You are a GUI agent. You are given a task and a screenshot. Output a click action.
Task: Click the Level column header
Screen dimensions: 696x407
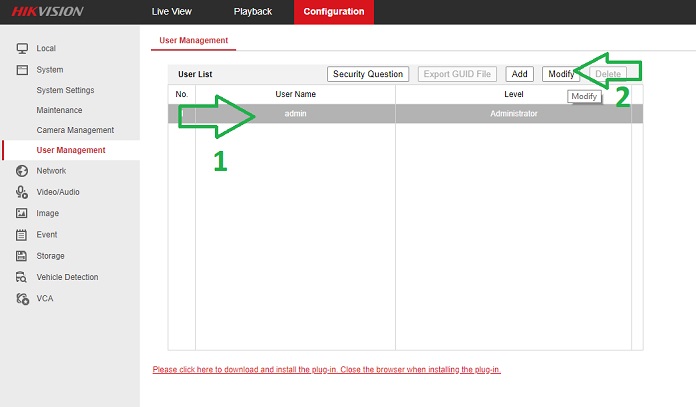click(x=514, y=94)
